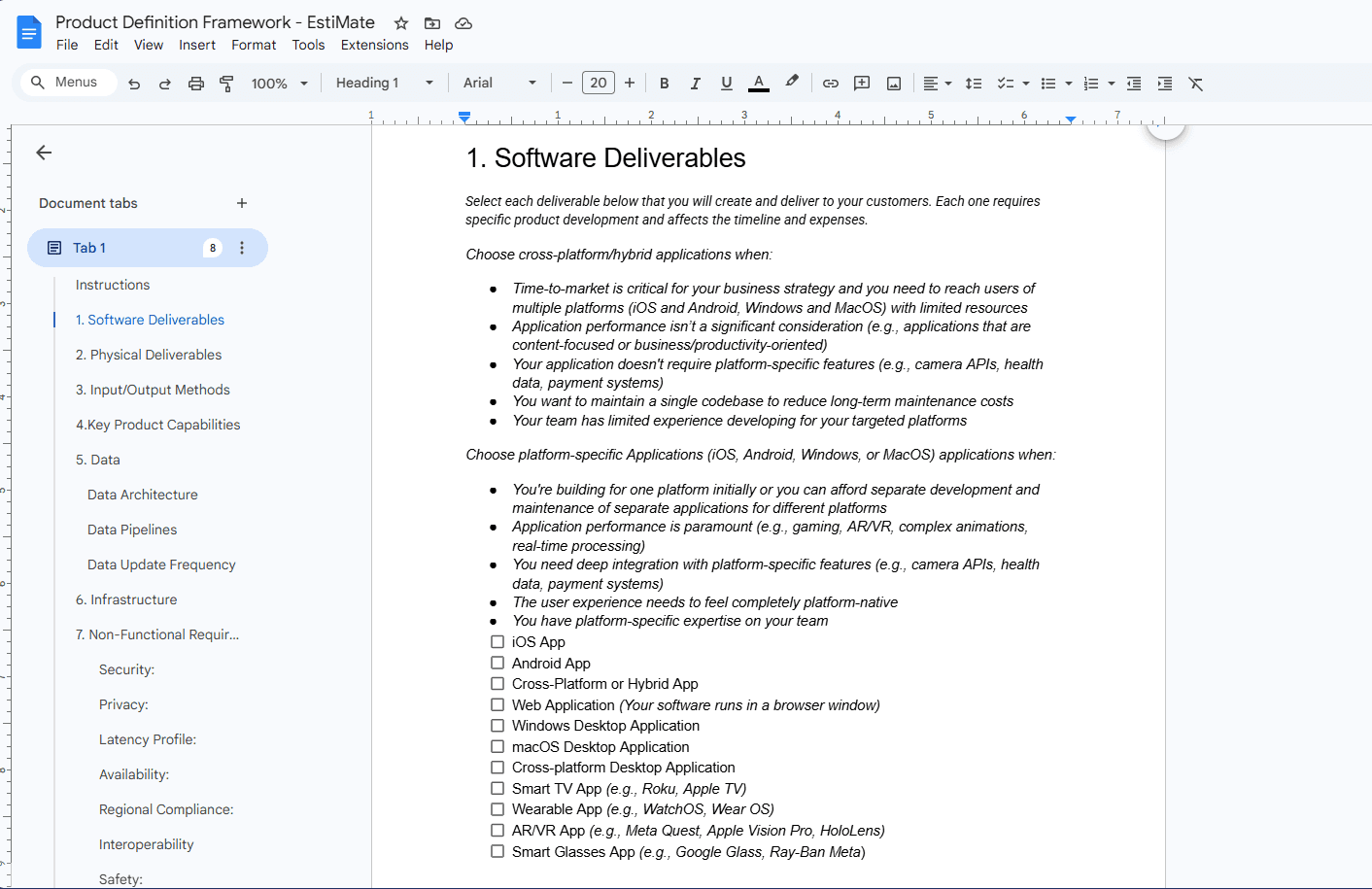This screenshot has width=1372, height=889.
Task: Toggle italic formatting
Action: (x=696, y=84)
